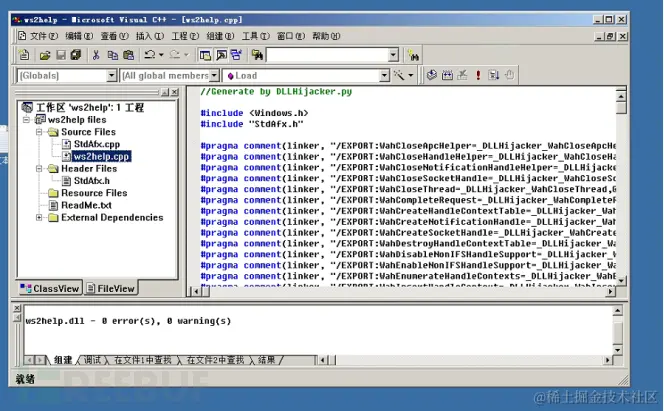Click the Redo arrow icon

coord(174,55)
